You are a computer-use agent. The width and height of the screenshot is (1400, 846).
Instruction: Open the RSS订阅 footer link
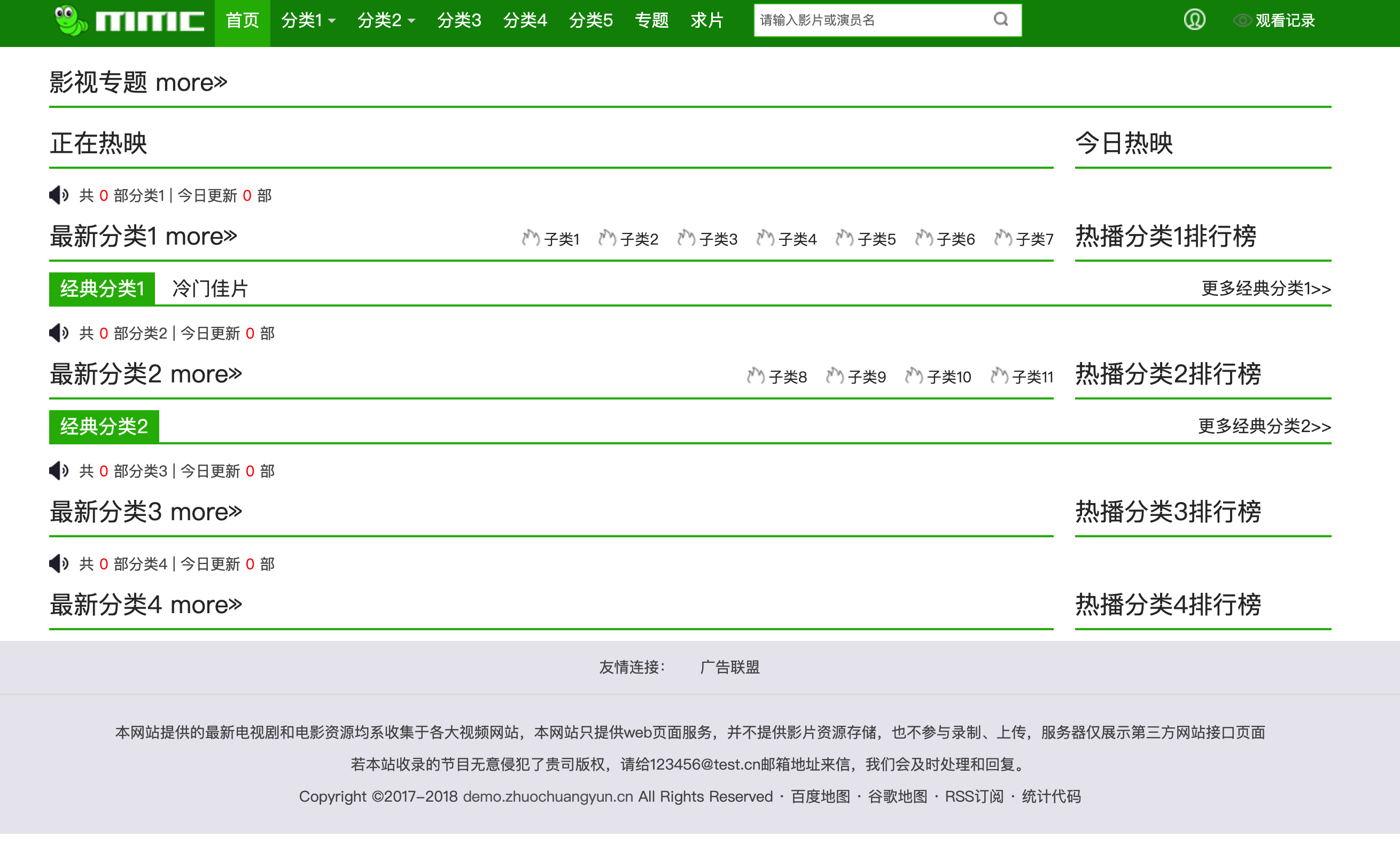coord(975,797)
